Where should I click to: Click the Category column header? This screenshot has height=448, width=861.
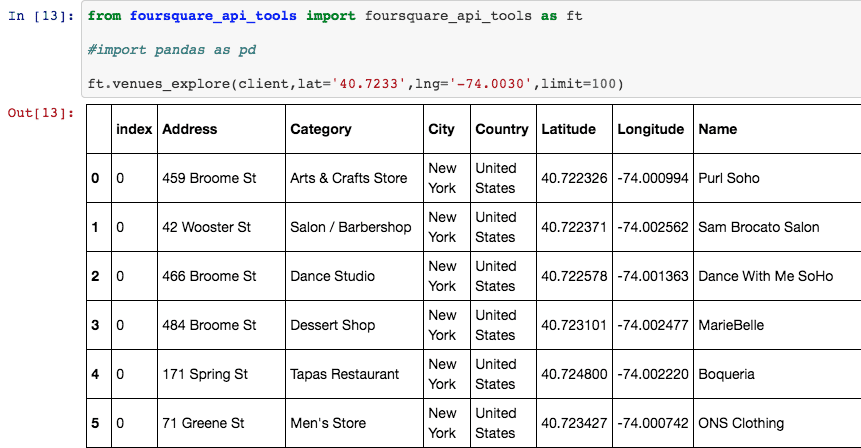tap(321, 129)
